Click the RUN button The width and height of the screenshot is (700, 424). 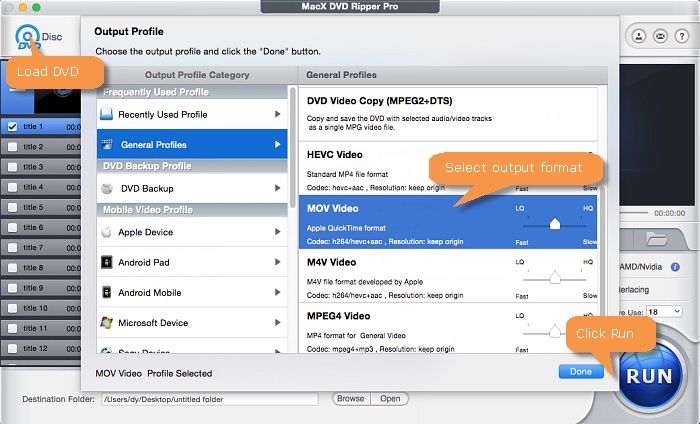tap(649, 376)
